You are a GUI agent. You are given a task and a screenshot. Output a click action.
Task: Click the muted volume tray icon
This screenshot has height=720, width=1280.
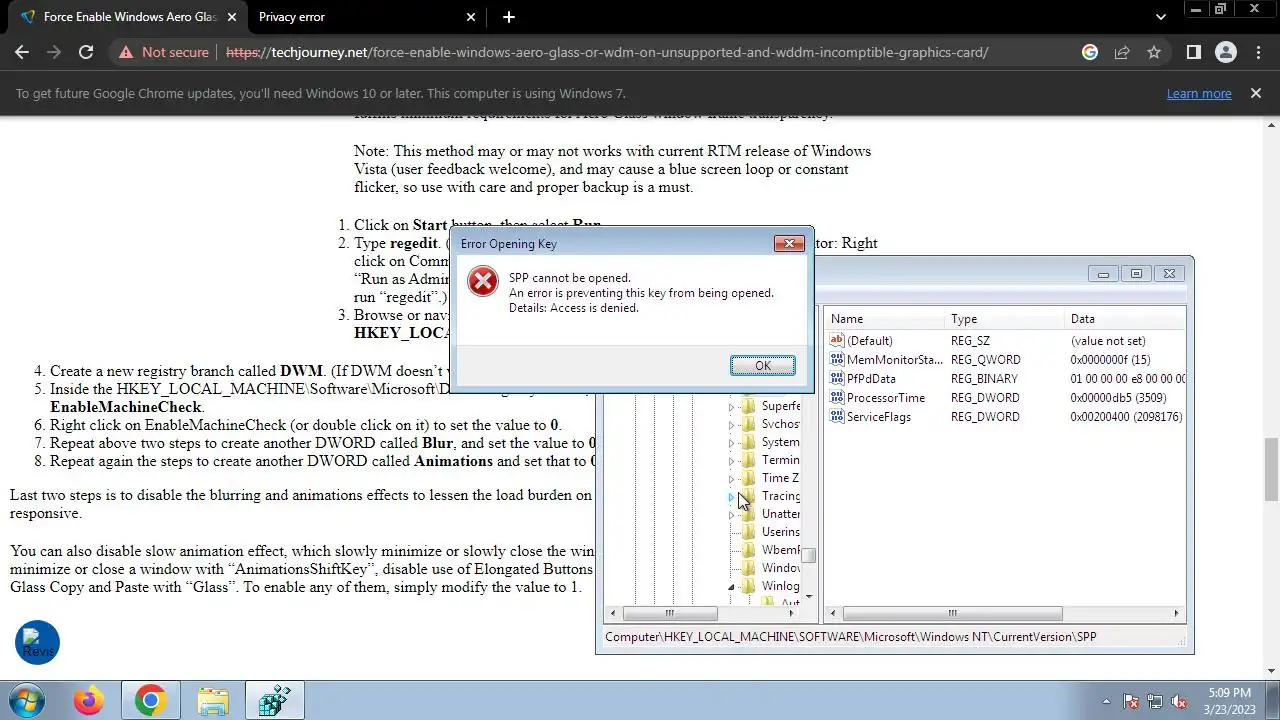(x=1179, y=702)
